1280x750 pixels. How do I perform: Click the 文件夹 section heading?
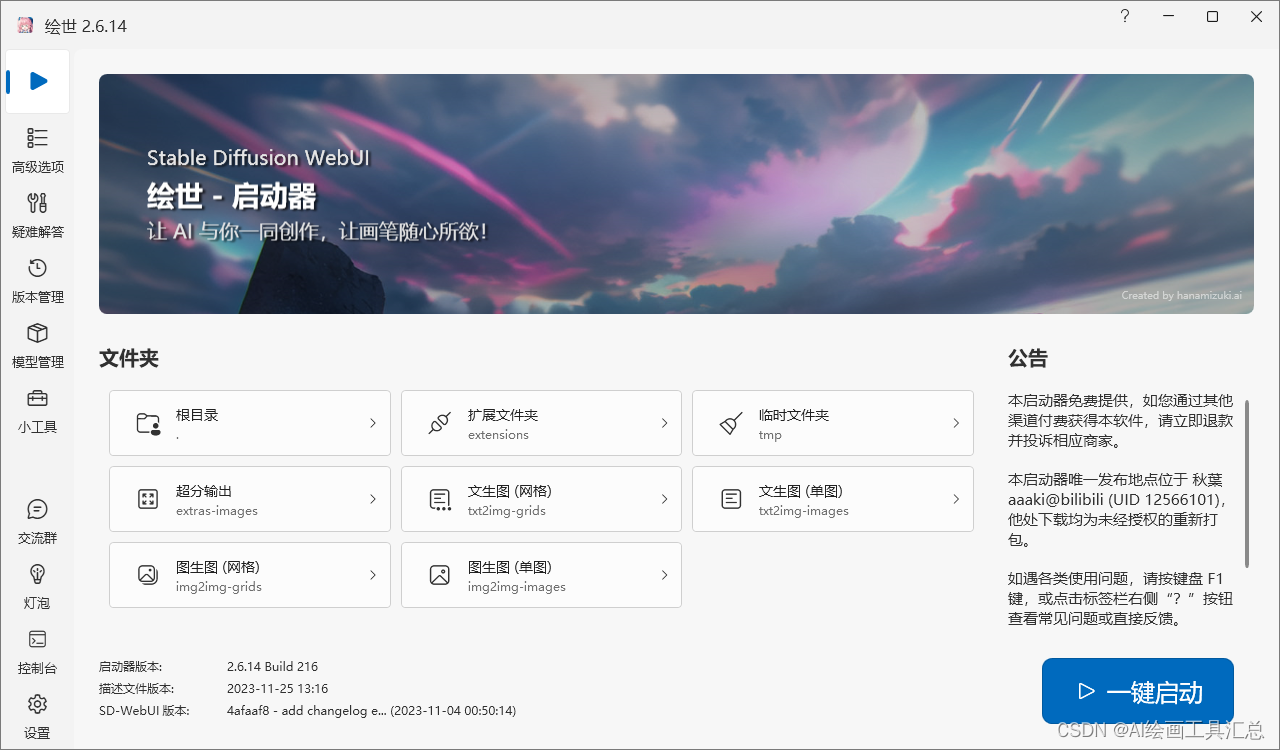point(129,358)
